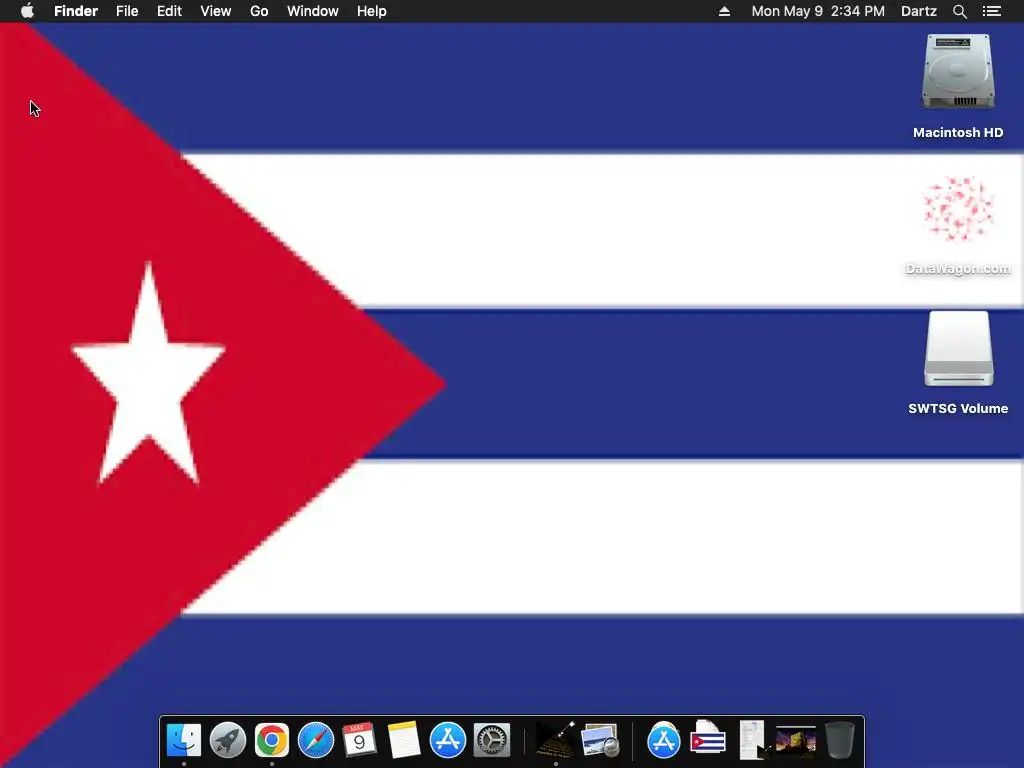This screenshot has width=1024, height=768.
Task: Open the dark pyramid app icon in Dock
Action: coord(556,739)
